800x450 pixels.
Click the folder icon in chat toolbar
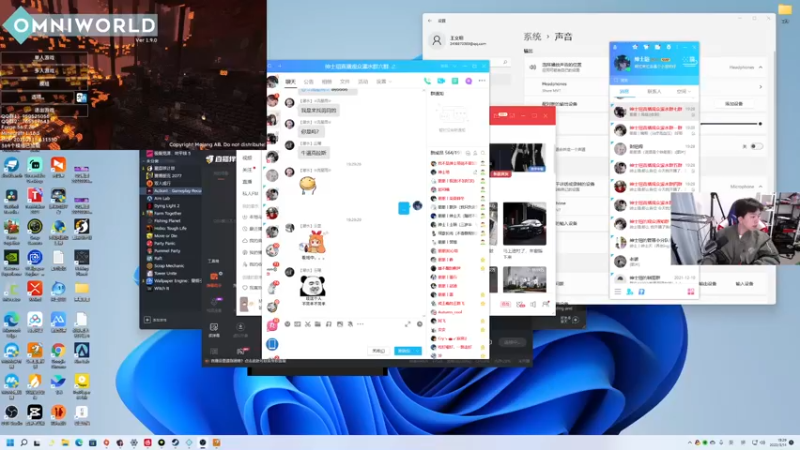318,324
